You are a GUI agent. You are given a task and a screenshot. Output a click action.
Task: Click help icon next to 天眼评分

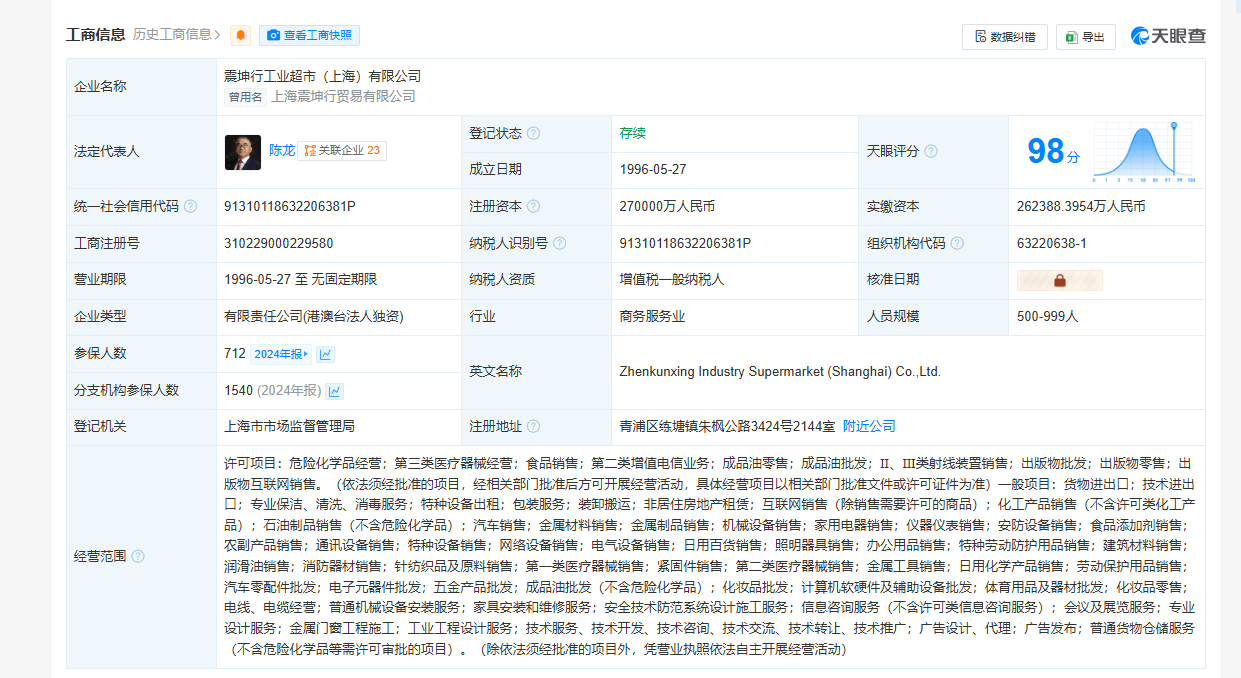[931, 152]
